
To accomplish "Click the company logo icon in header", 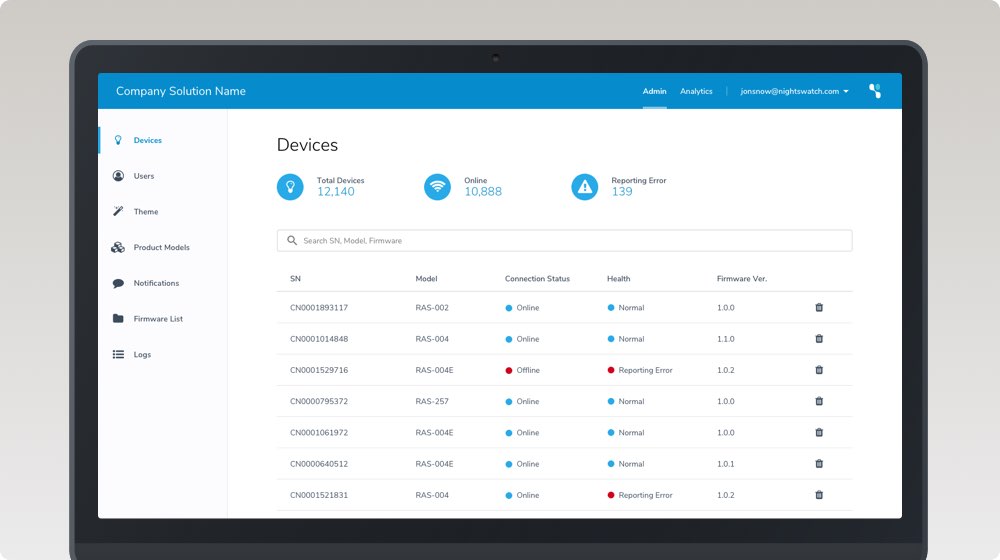I will pyautogui.click(x=875, y=91).
